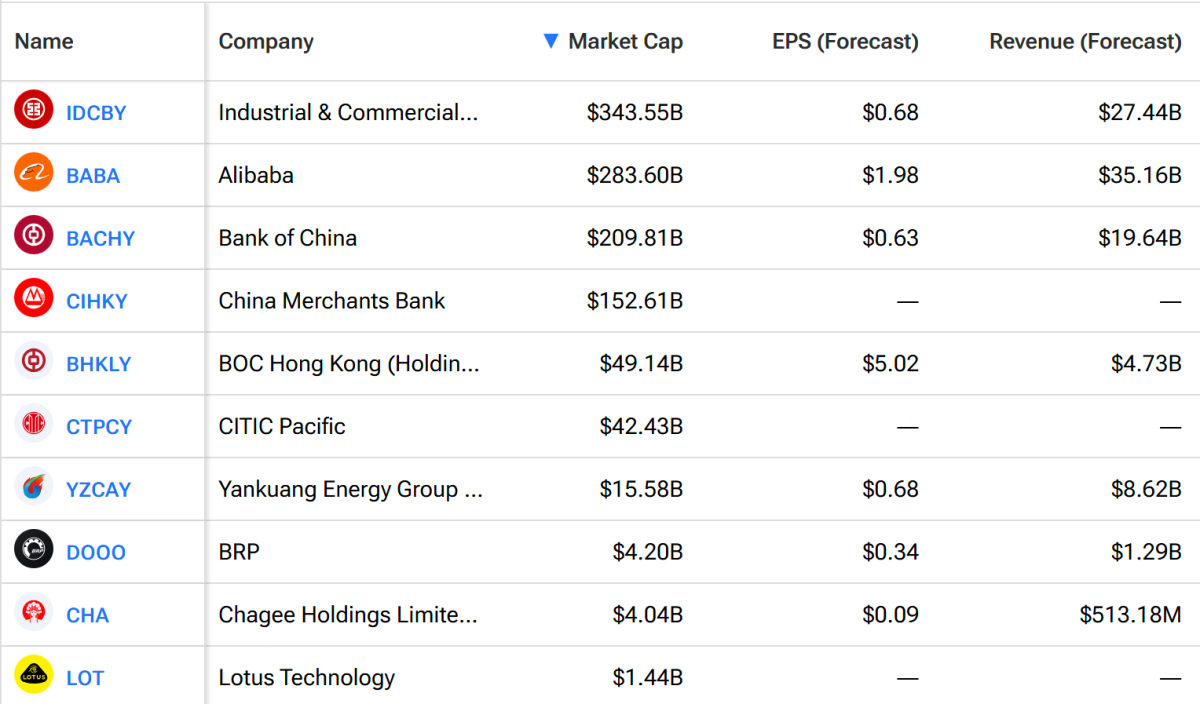Open the LOT ticker link
The width and height of the screenshot is (1200, 704).
tap(85, 679)
